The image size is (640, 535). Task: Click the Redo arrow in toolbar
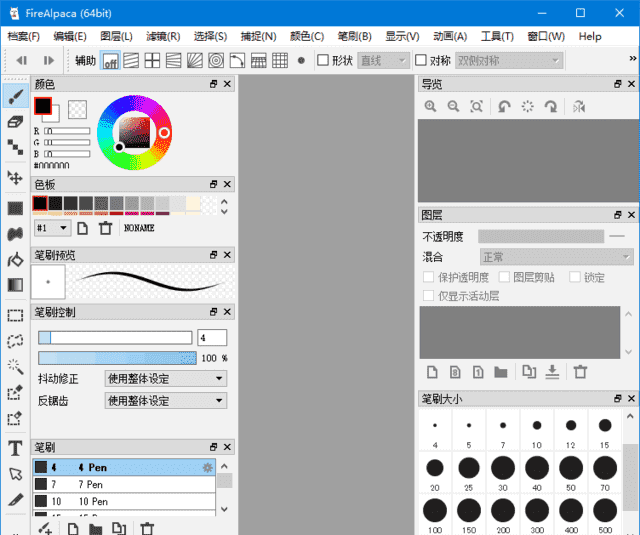pyautogui.click(x=49, y=60)
